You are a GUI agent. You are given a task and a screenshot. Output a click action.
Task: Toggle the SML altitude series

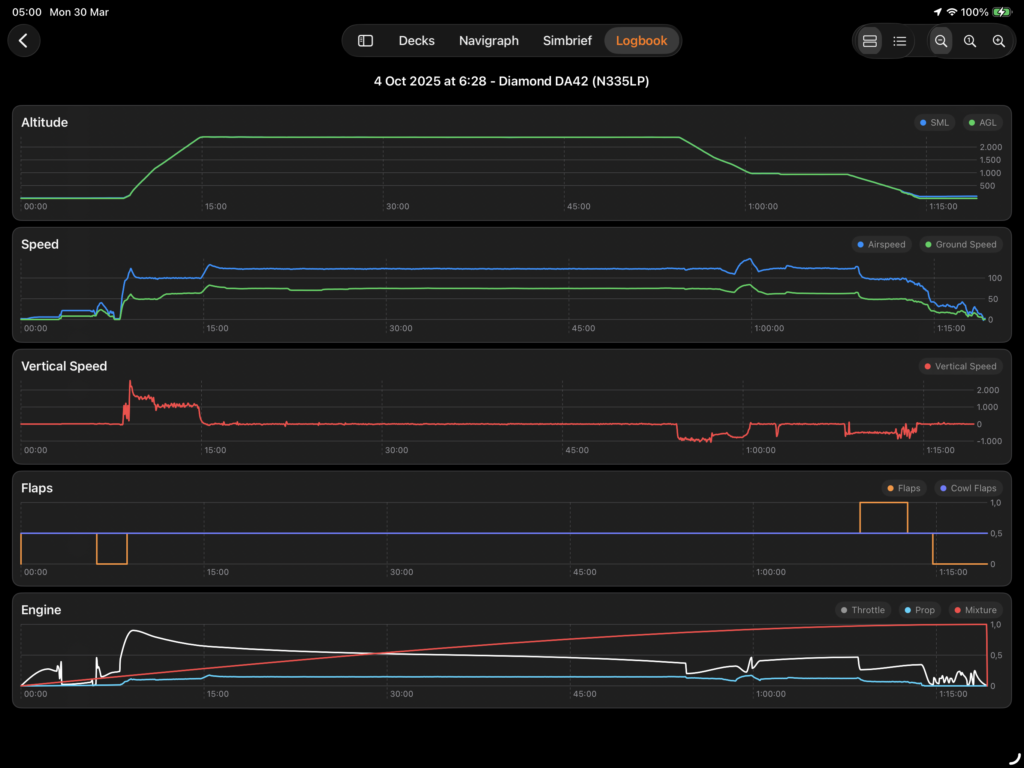934,123
